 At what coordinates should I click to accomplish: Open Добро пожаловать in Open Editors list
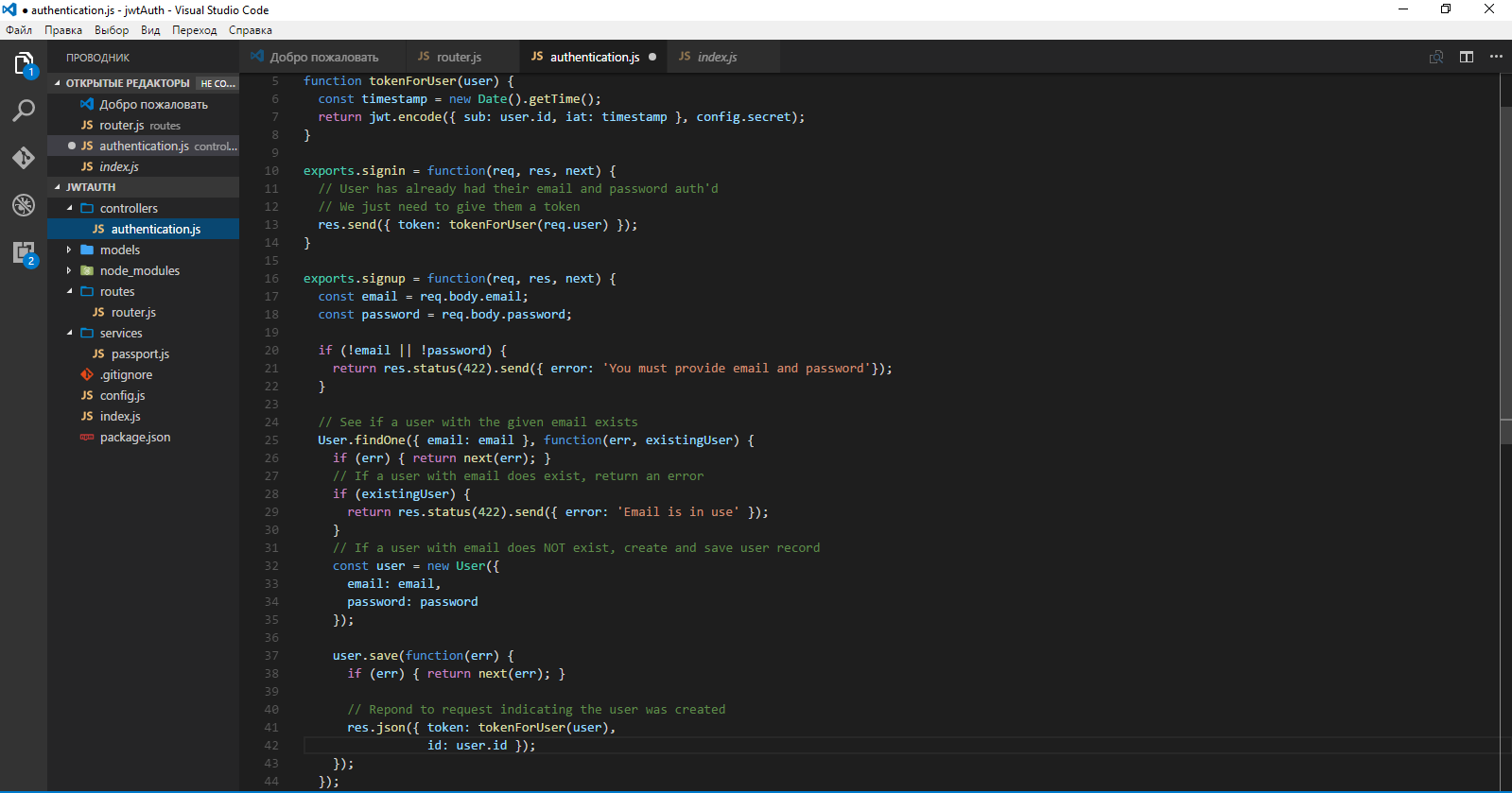coord(143,104)
